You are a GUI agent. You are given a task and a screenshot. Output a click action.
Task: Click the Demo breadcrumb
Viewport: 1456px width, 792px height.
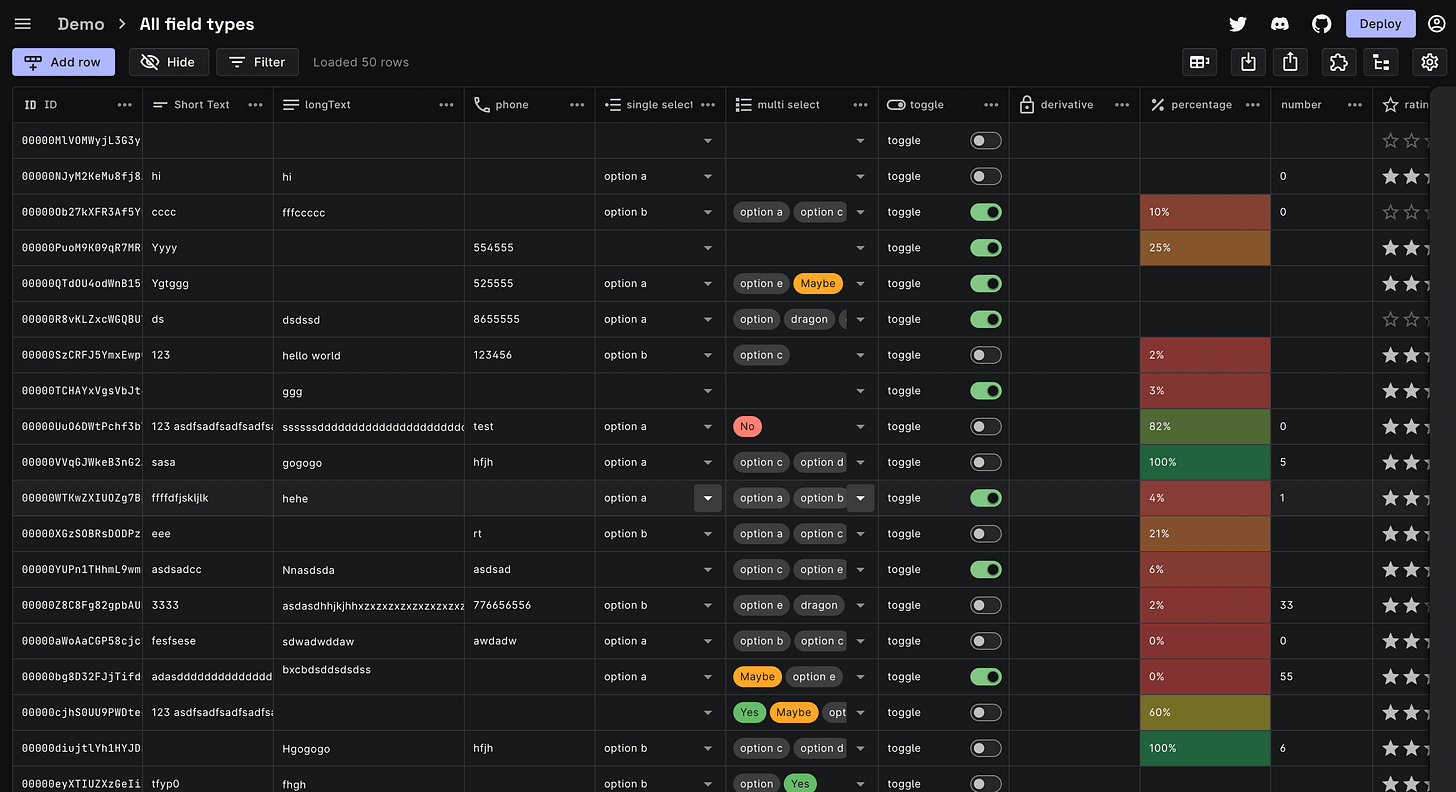pos(81,24)
